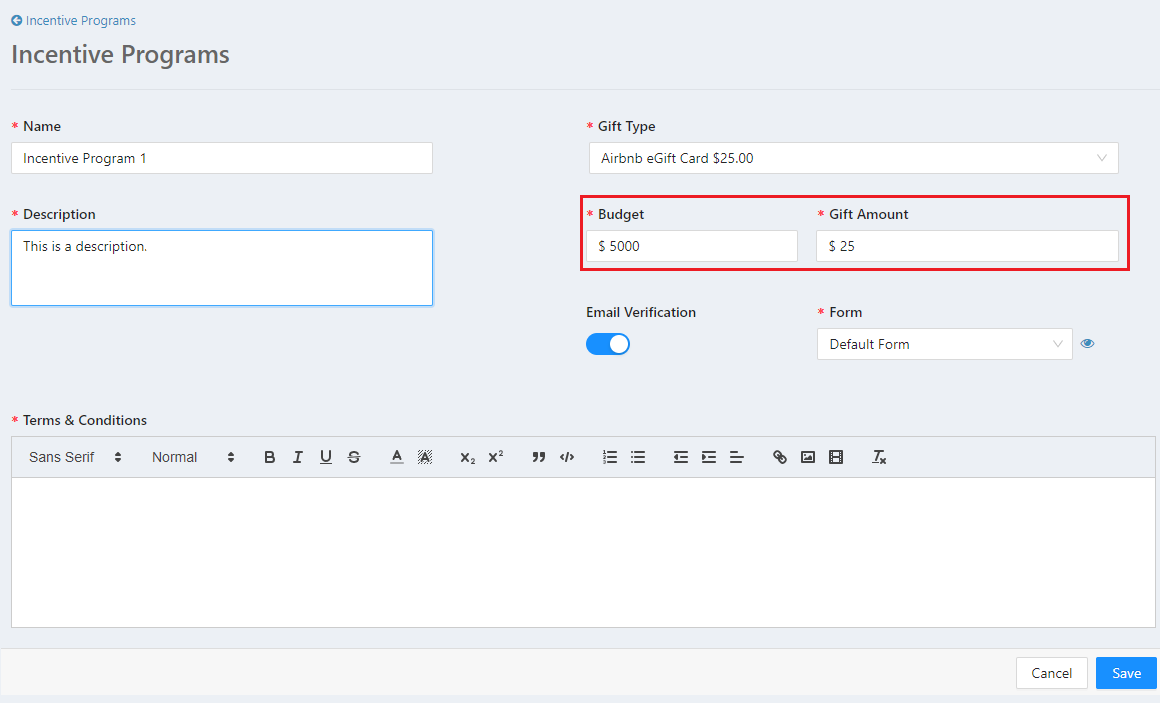Save the incentive program
This screenshot has height=703, width=1160.
click(1126, 673)
